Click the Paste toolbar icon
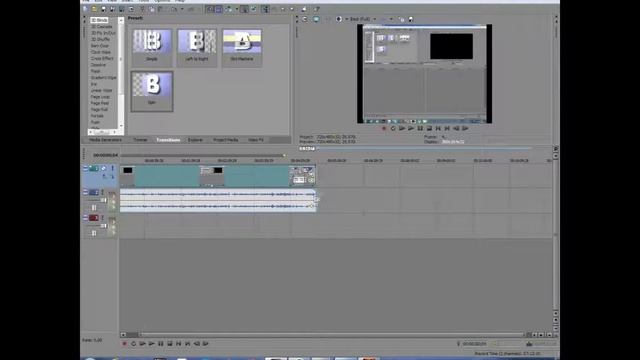The width and height of the screenshot is (640, 360). [160, 9]
